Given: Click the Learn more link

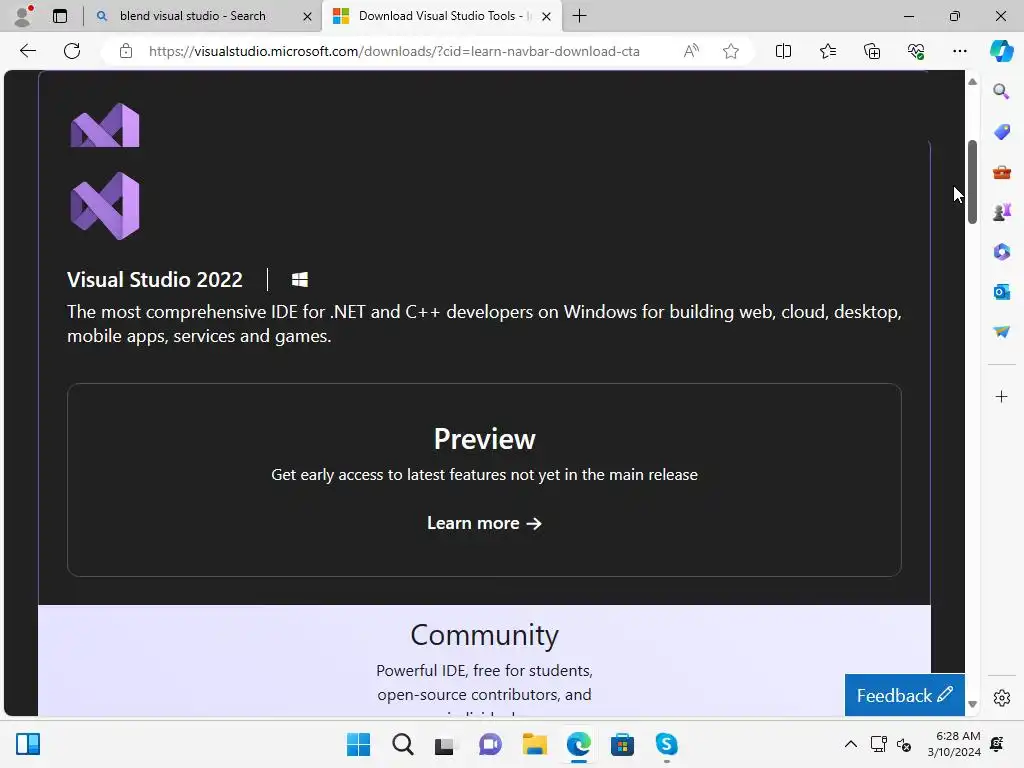Looking at the screenshot, I should point(484,523).
